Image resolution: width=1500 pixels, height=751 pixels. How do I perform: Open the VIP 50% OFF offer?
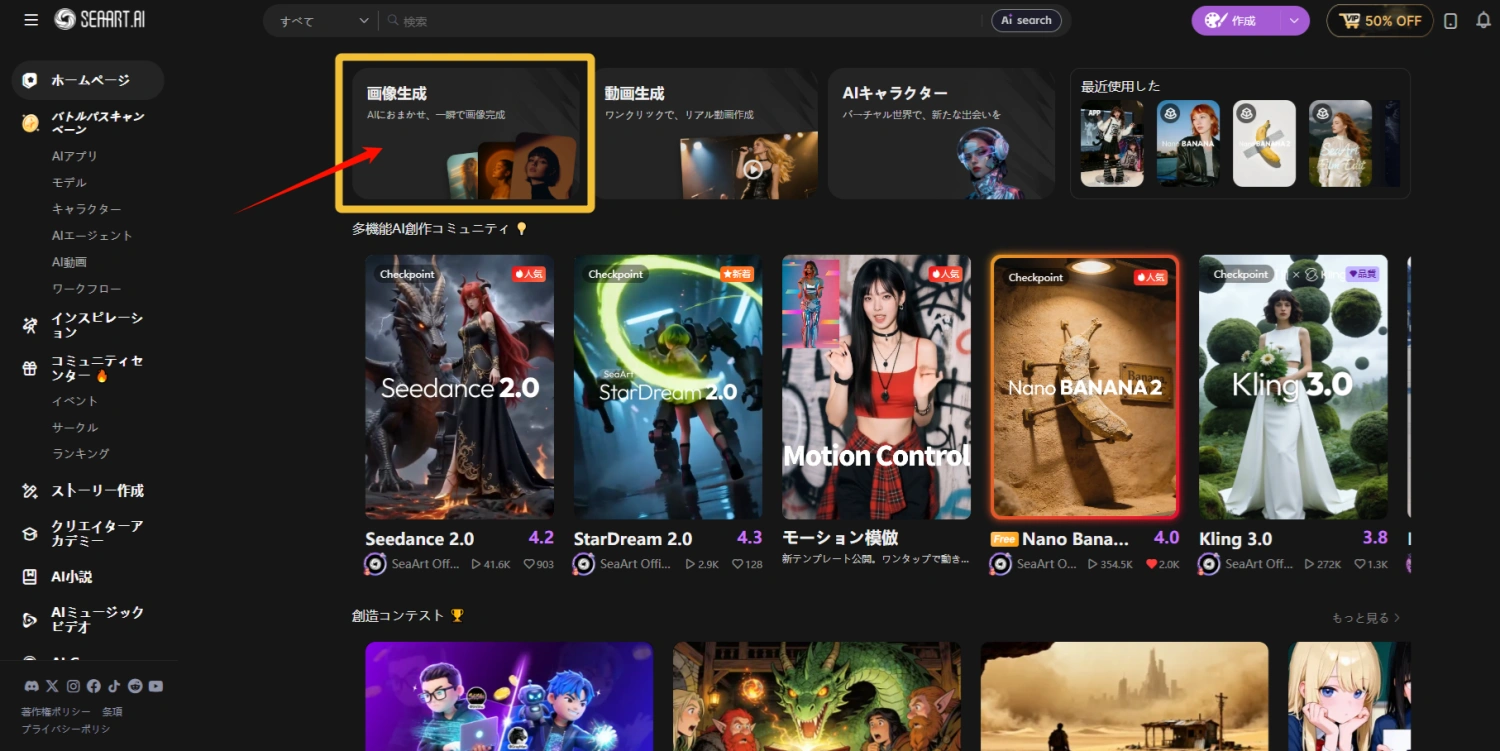[1380, 21]
